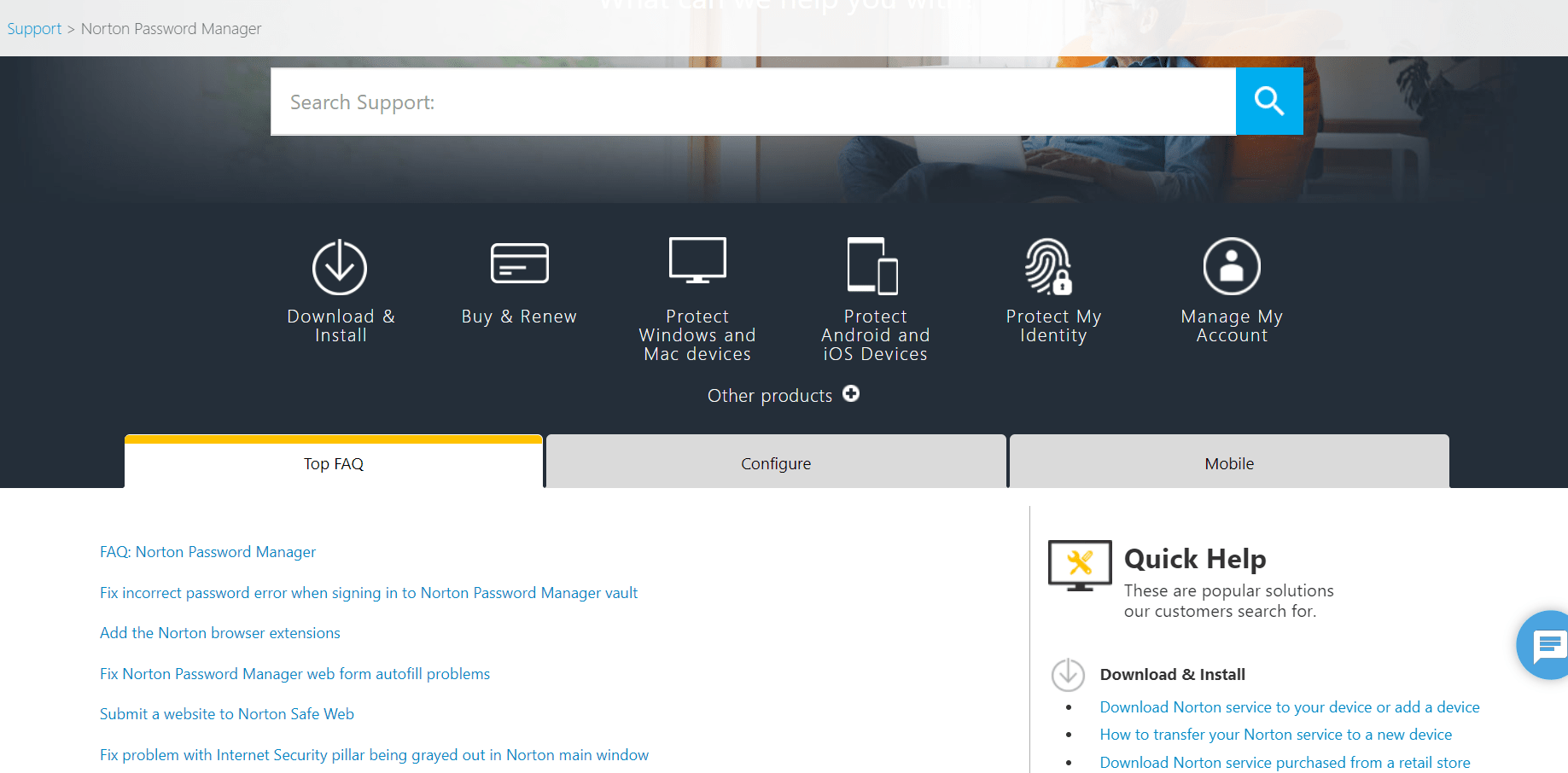Screen dimensions: 1568x773
Task: Switch to the Mobile tab
Action: [1228, 463]
